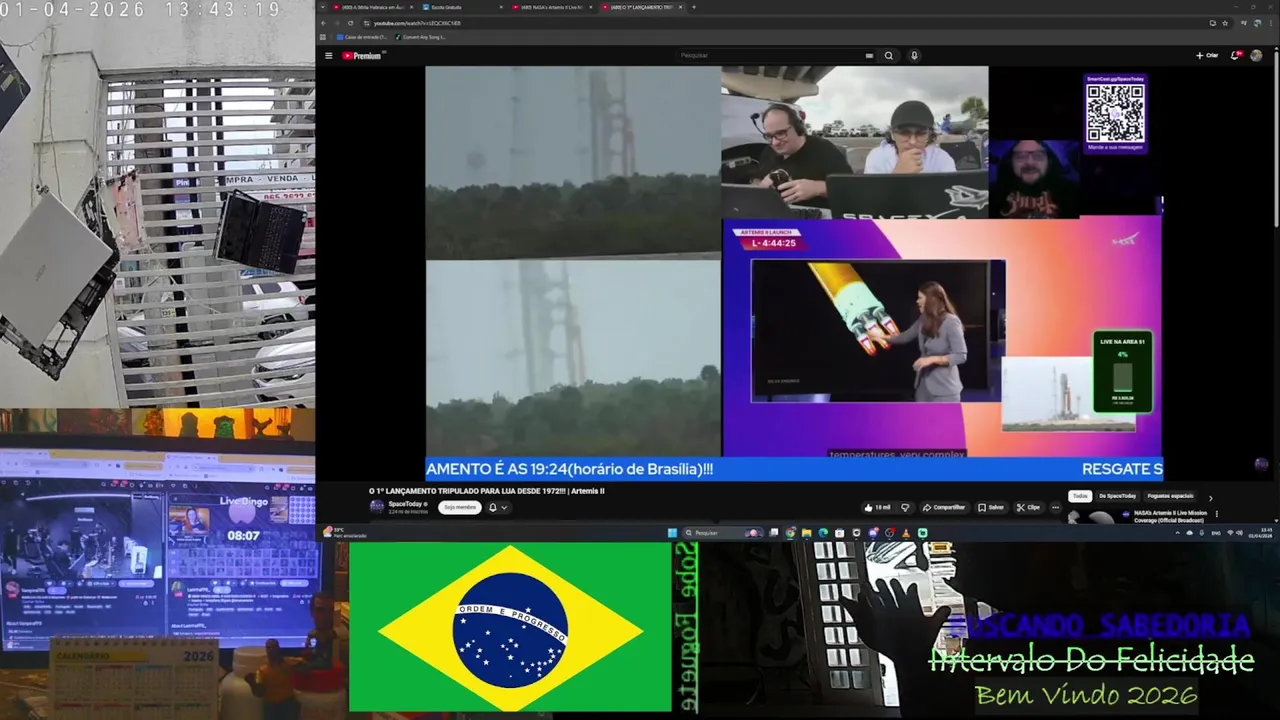Open options menu for the NASA Artemis II recommendation

[1216, 514]
